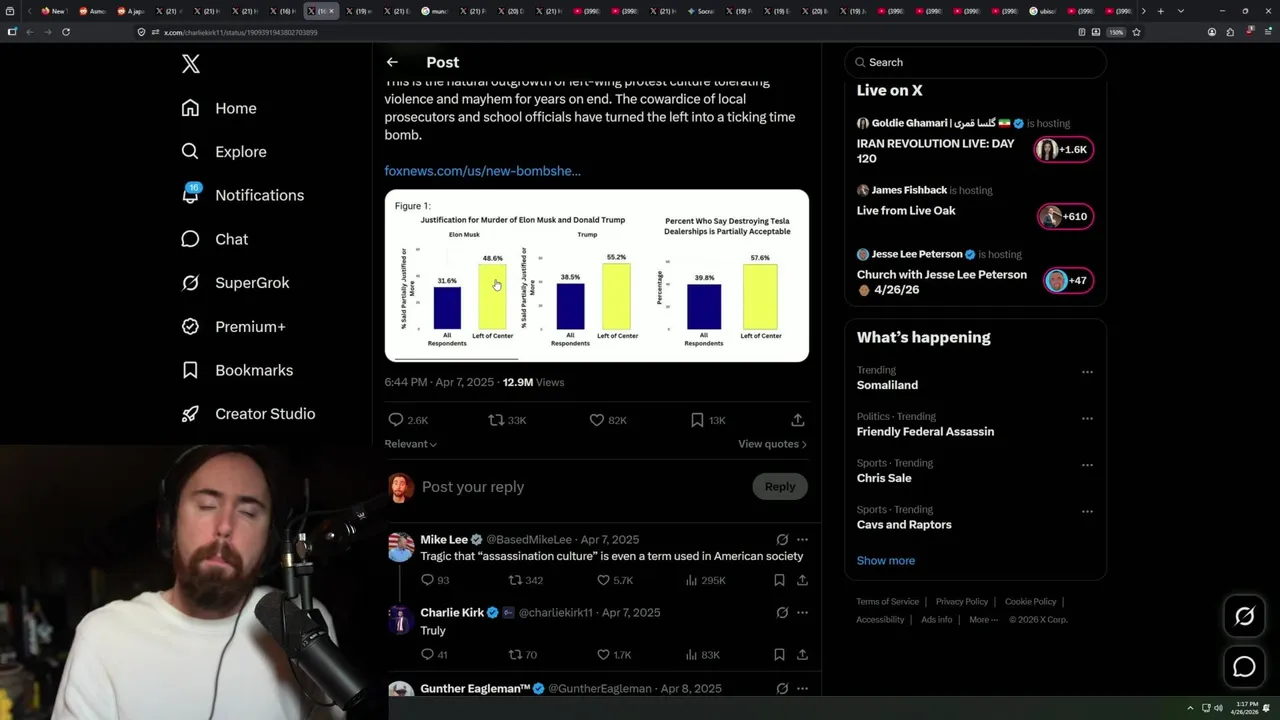Open more options on Mike Lee's reply
Screen dimensions: 1280x720
click(x=802, y=540)
